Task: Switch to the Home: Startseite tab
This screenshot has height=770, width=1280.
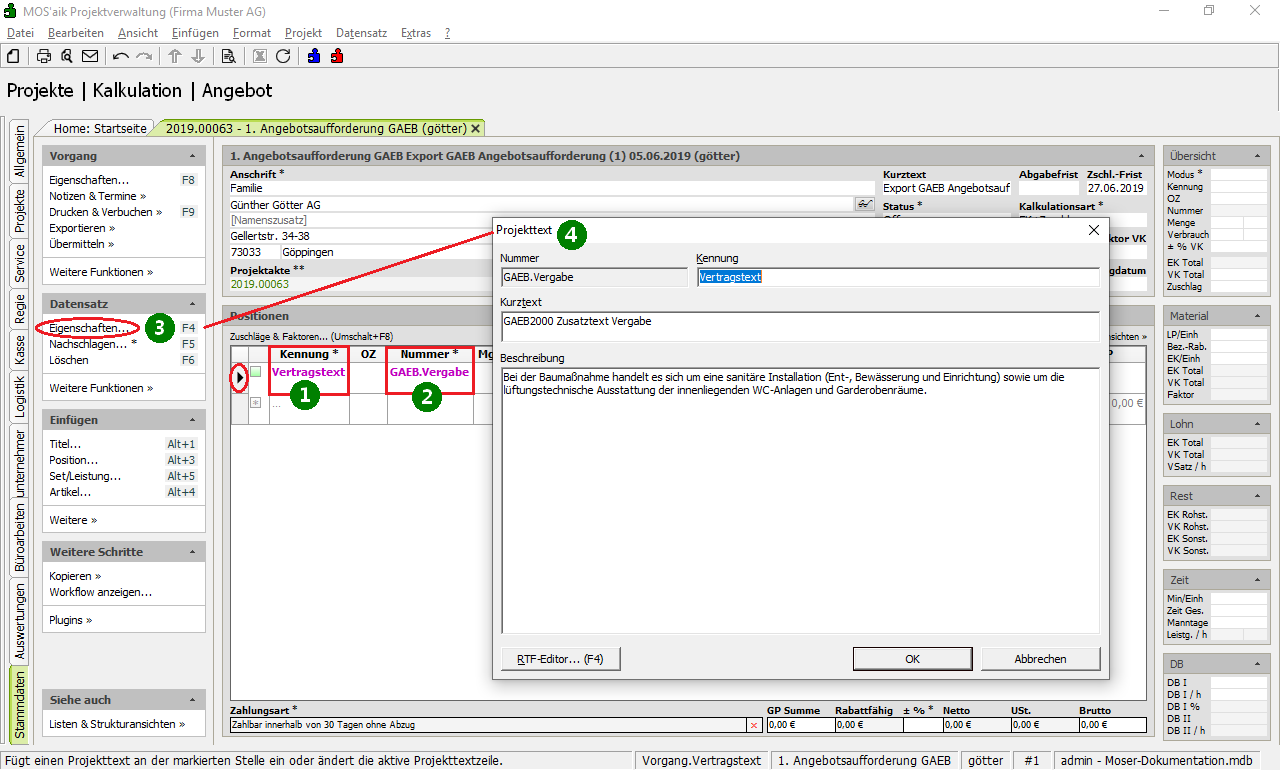Action: point(100,128)
